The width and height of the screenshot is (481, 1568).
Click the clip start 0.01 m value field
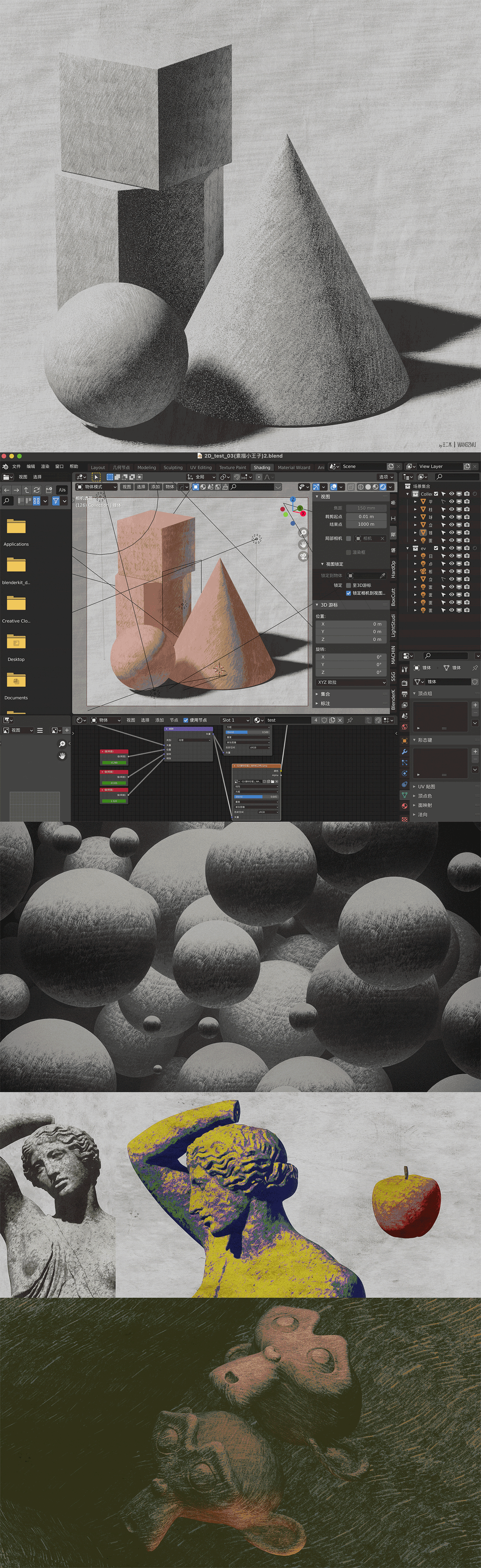coord(366,516)
